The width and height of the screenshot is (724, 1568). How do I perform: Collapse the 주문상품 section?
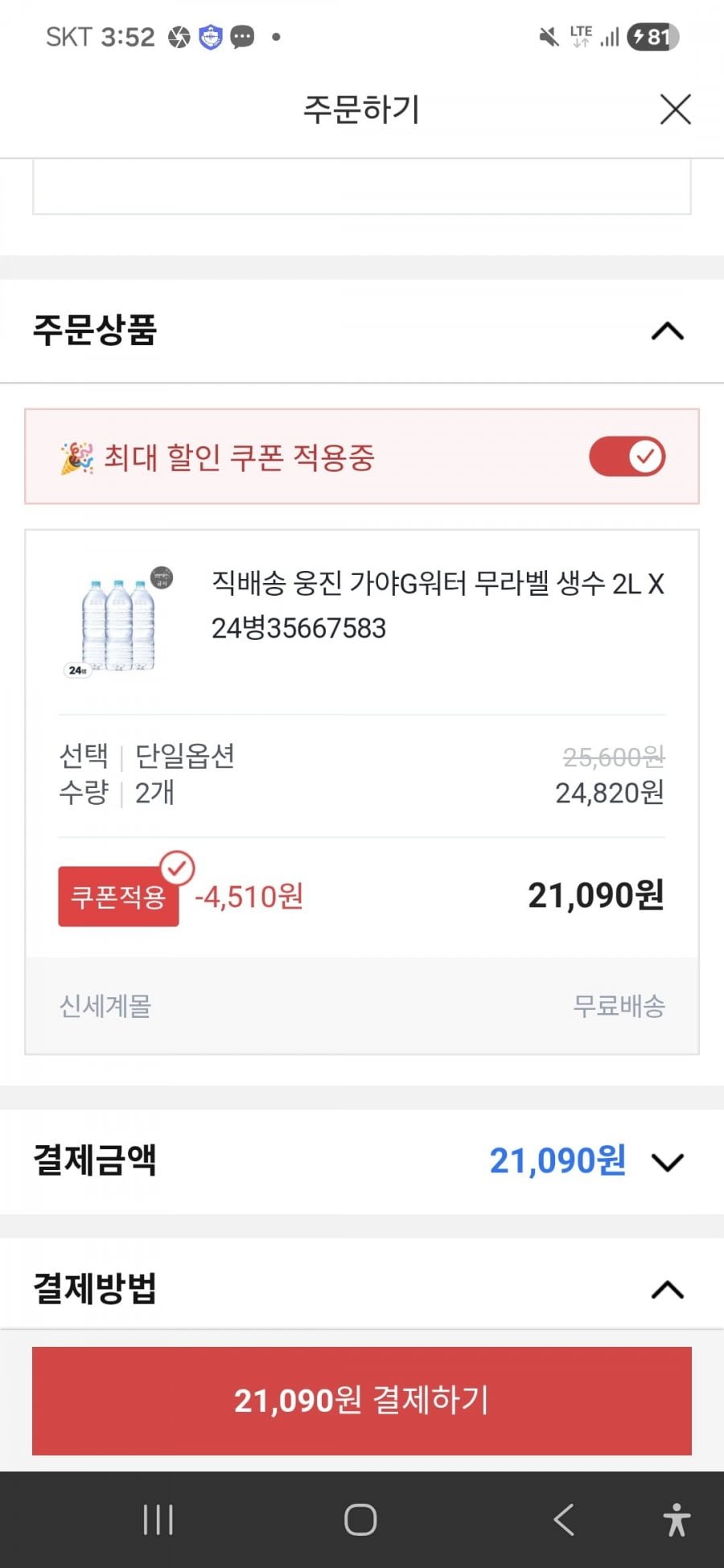667,331
